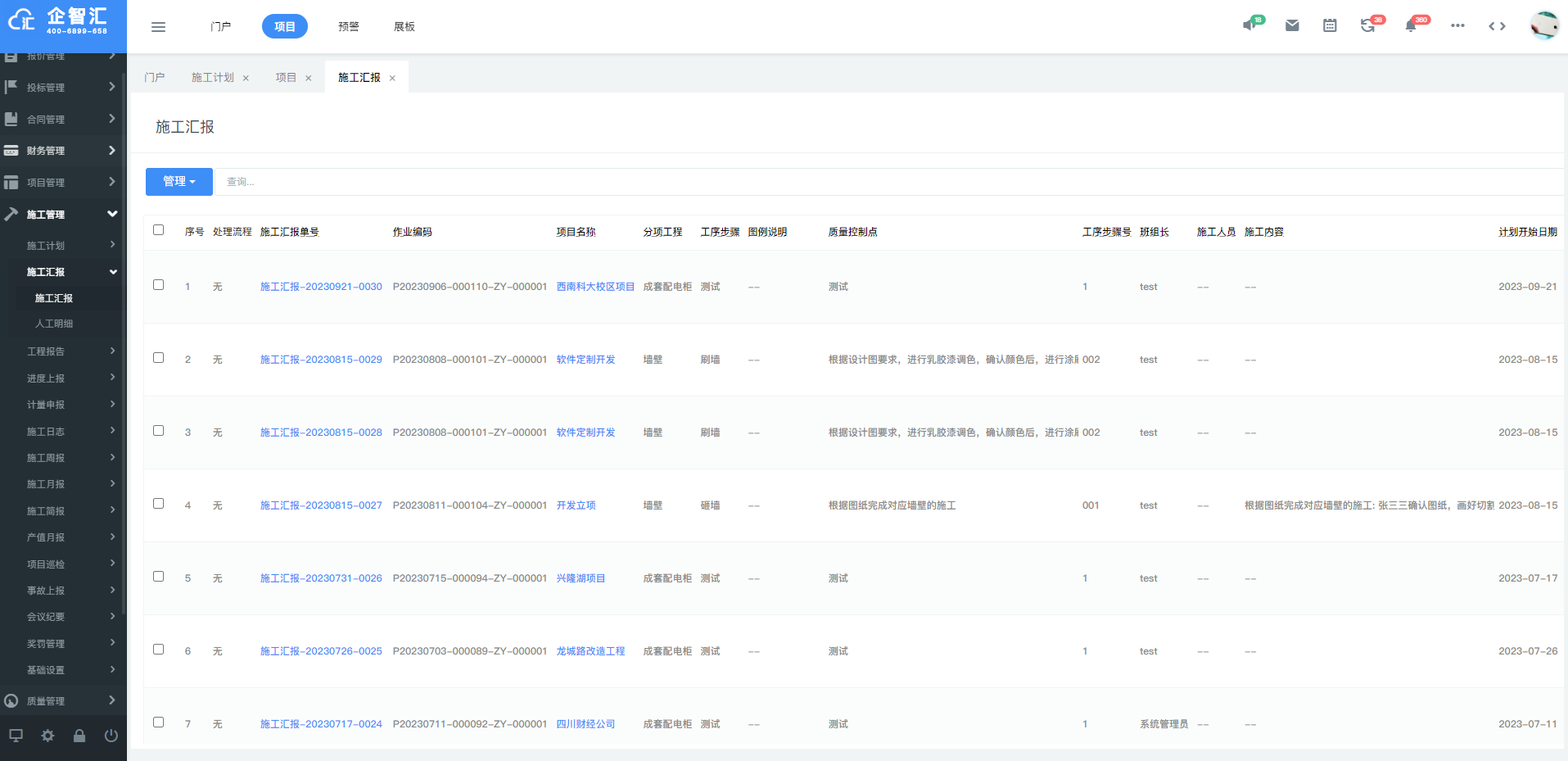
Task: Open project link 龙城路改造工程
Action: point(590,651)
